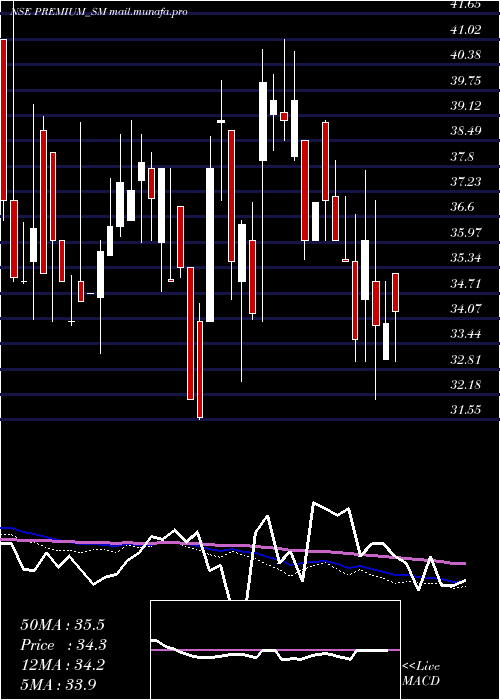Screen dimensions: 500x700
Task: Click the 37.8 price axis label
Action: [462, 157]
